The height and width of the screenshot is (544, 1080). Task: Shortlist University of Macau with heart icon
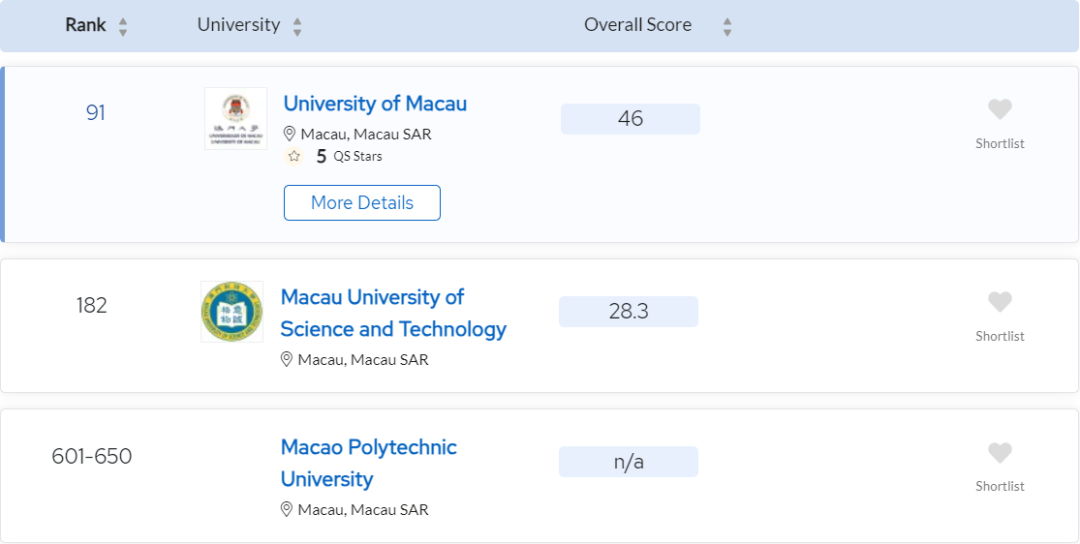[x=999, y=109]
